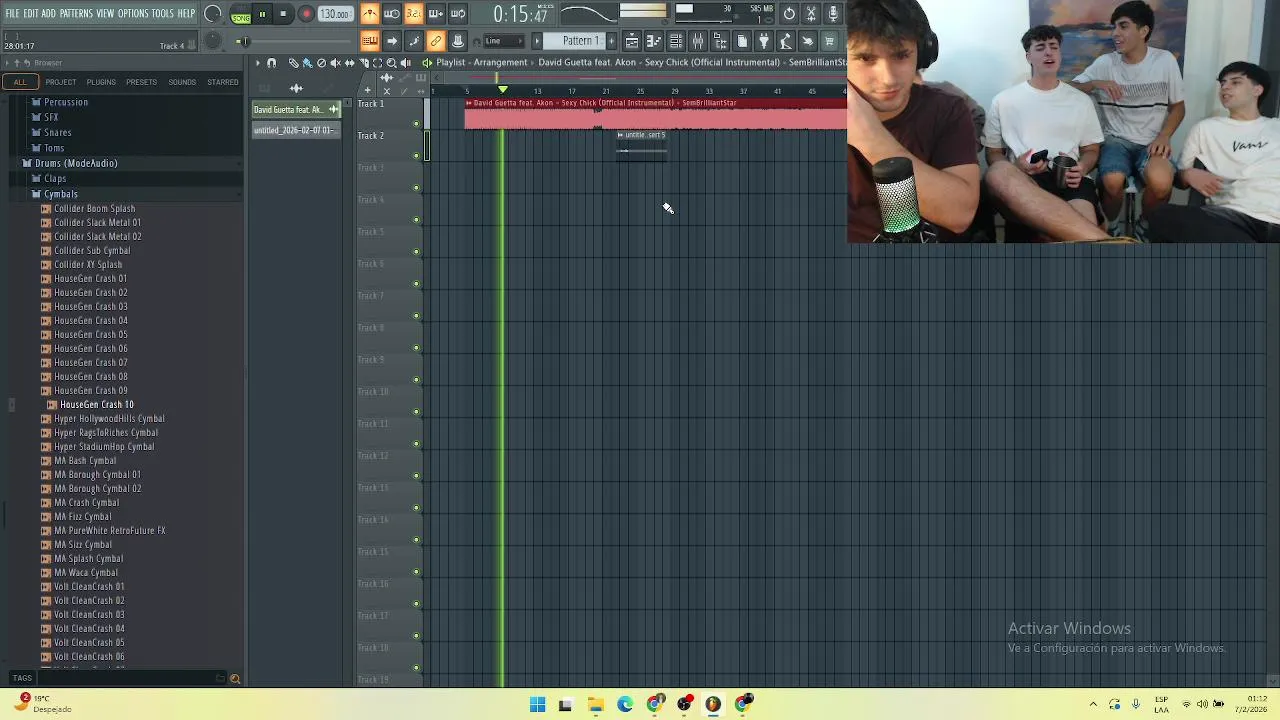The image size is (1280, 720).
Task: Click the Sexy Chick audio clip on Track 1
Action: [x=656, y=115]
